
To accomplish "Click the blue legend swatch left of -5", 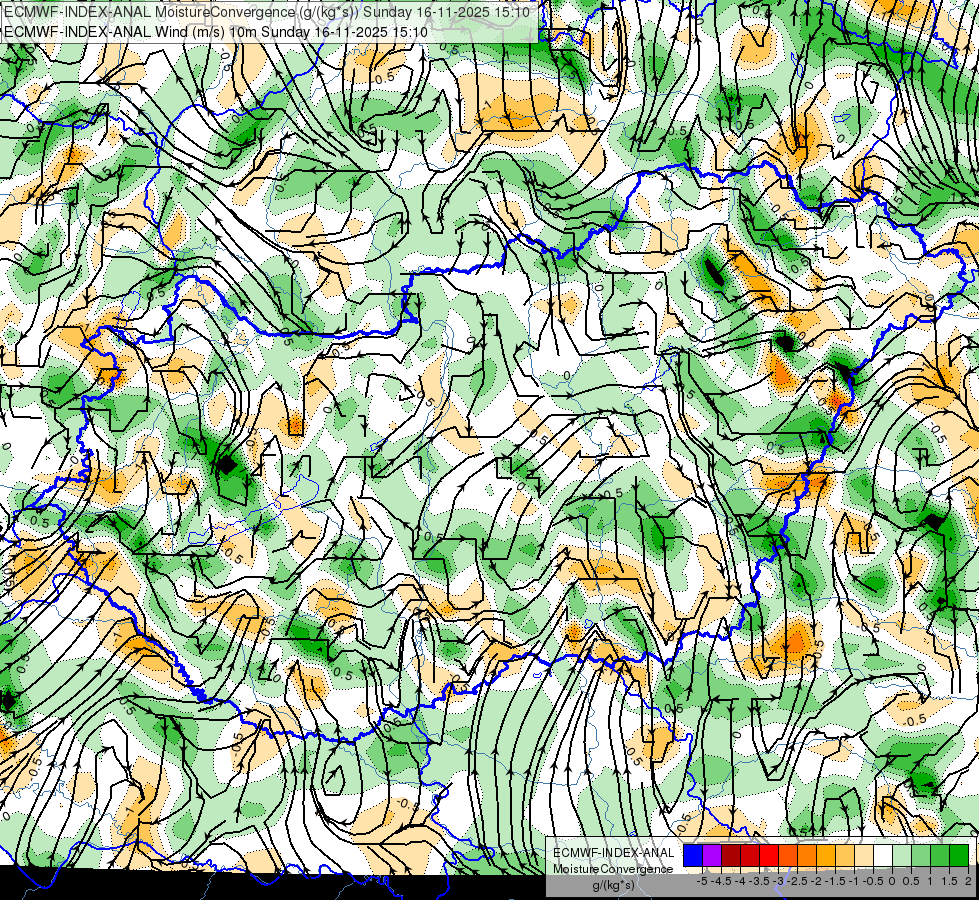I will 693,856.
